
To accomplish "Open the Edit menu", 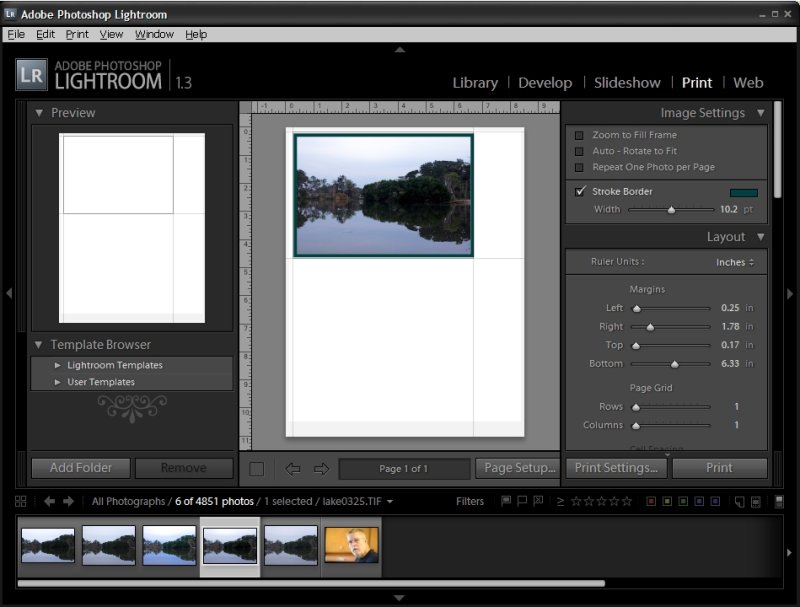I will [45, 34].
